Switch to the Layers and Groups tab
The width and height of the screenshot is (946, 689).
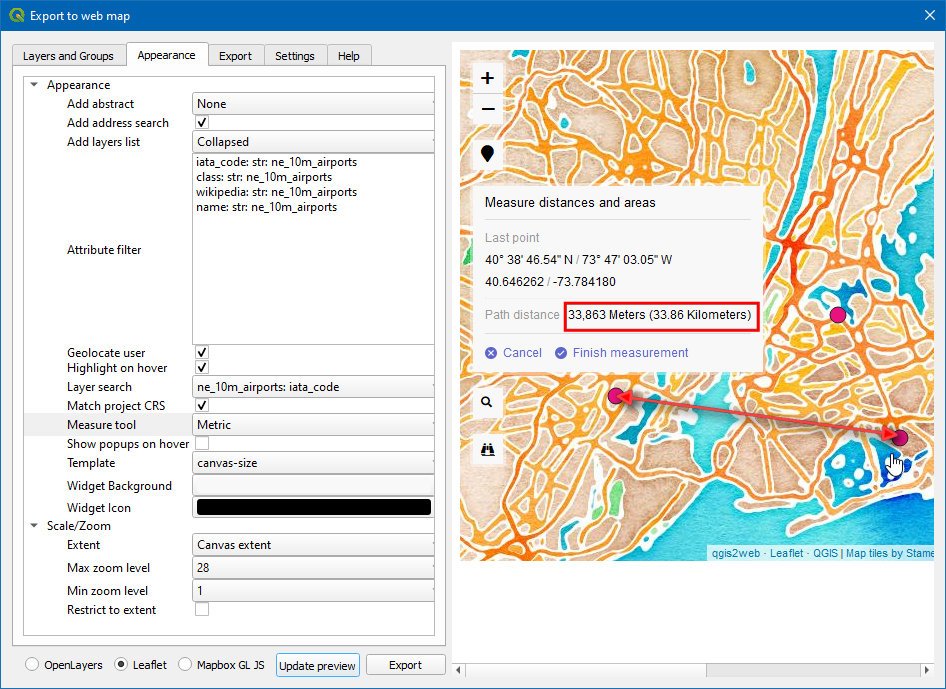click(x=68, y=56)
